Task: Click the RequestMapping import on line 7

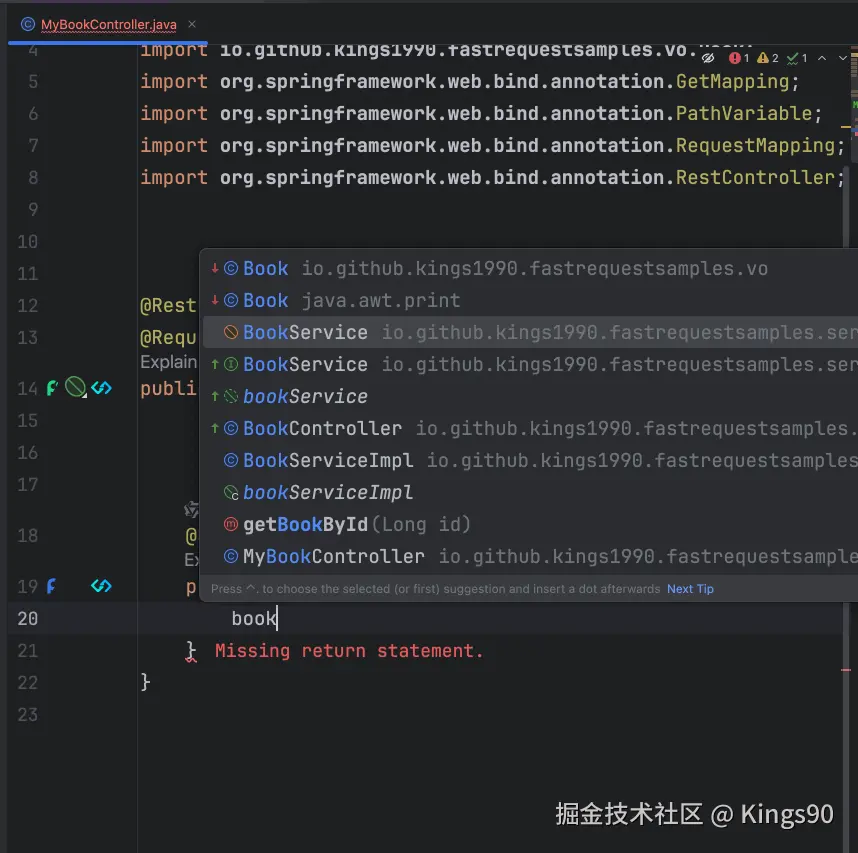Action: (755, 146)
